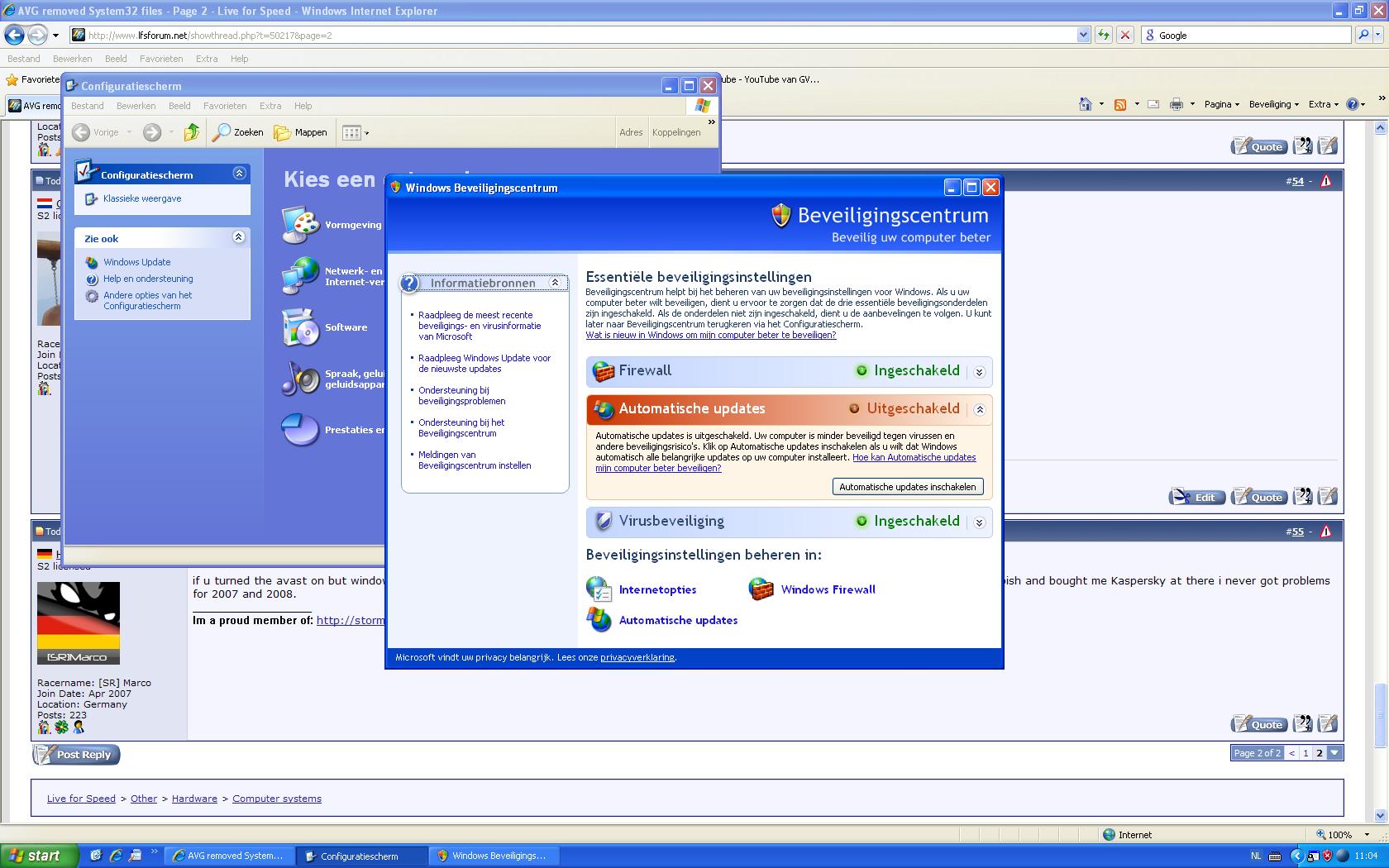
Task: Click the Post Reply button
Action: click(x=77, y=754)
